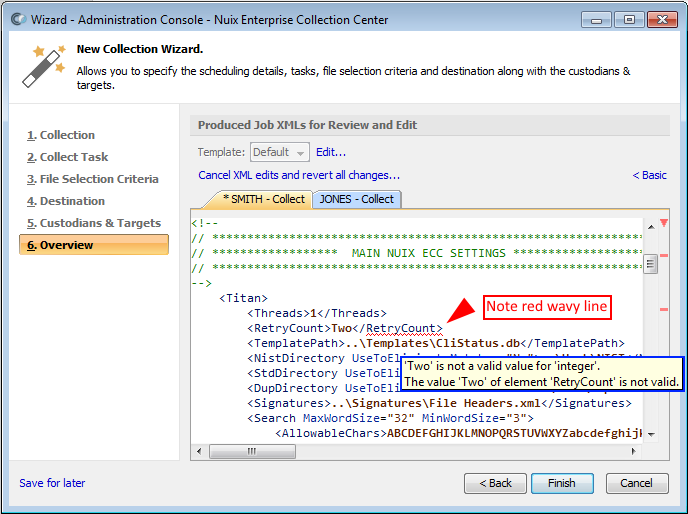Click the horizontal scrollbar right arrow
This screenshot has height=514, width=688.
pyautogui.click(x=633, y=451)
